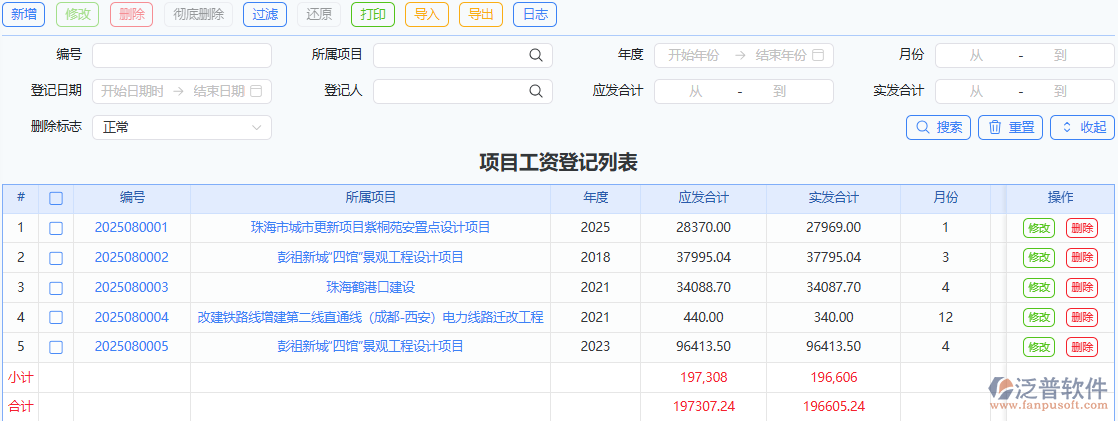Click the 导入 import button
Screen dimensions: 1118x421
427,14
